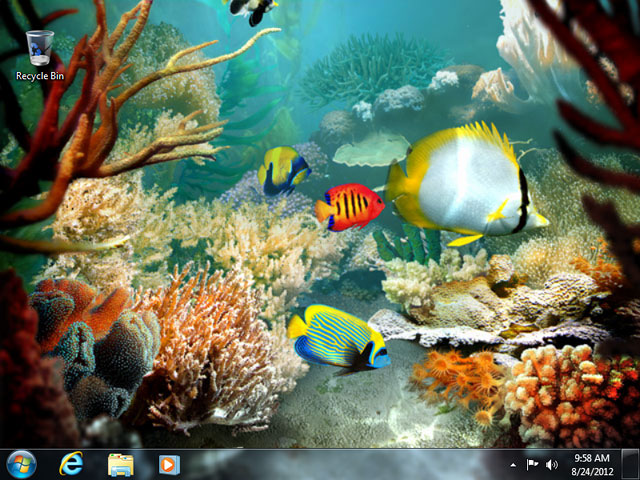Launch Windows Media Player from the taskbar
Screen dimensions: 640x480
169,465
